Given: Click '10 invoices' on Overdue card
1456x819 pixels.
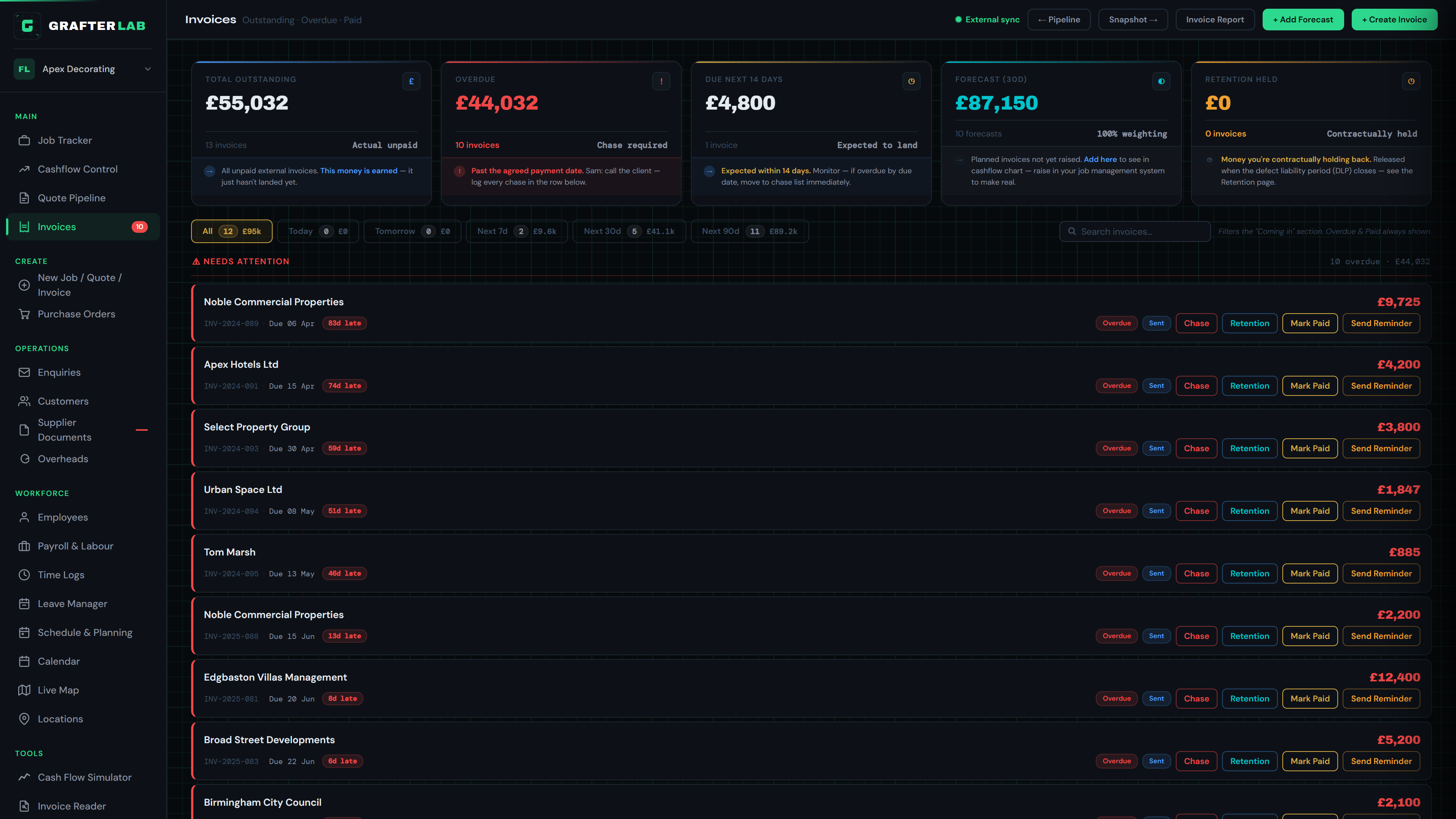Looking at the screenshot, I should [477, 145].
